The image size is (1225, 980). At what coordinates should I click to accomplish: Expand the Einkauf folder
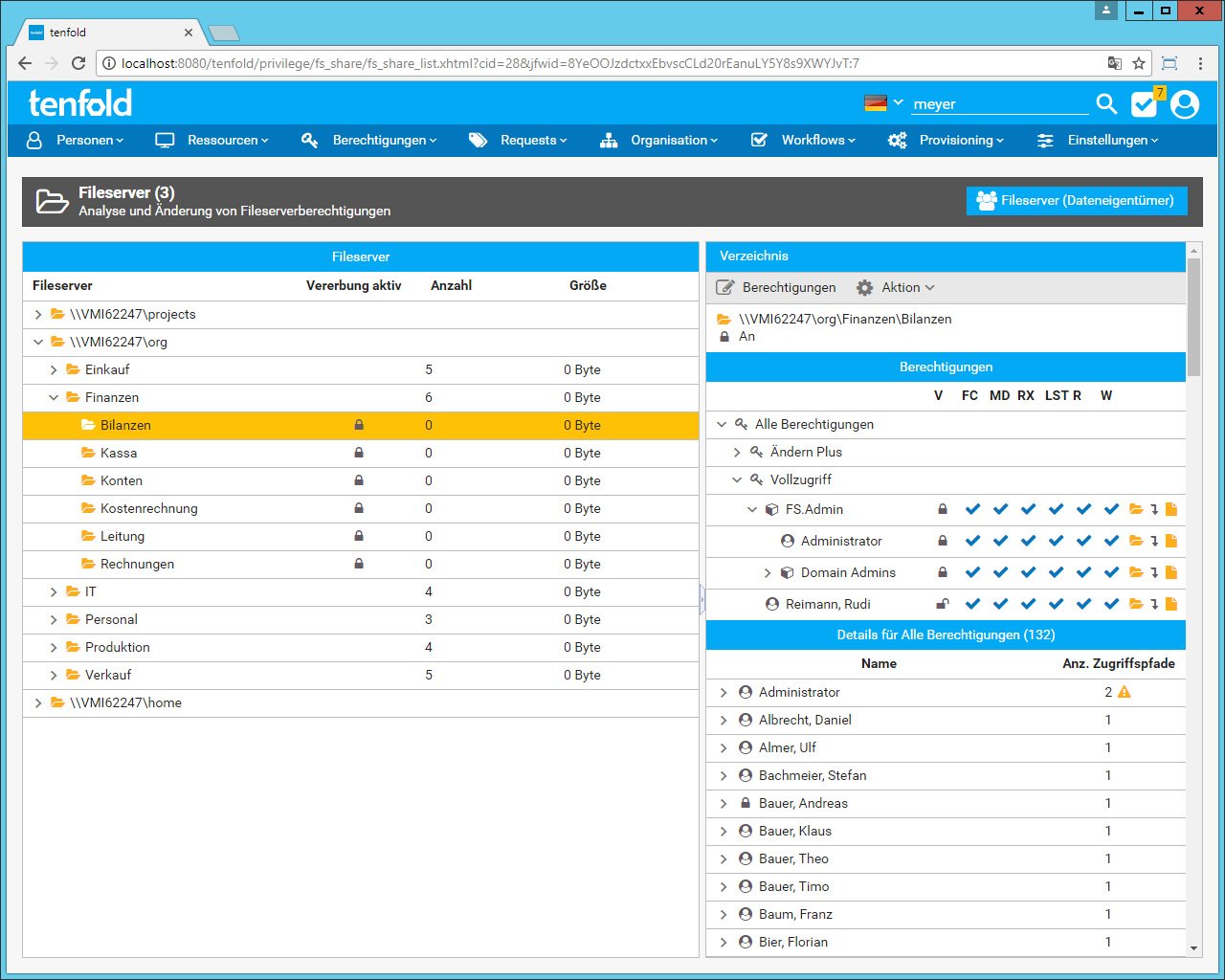click(x=54, y=369)
